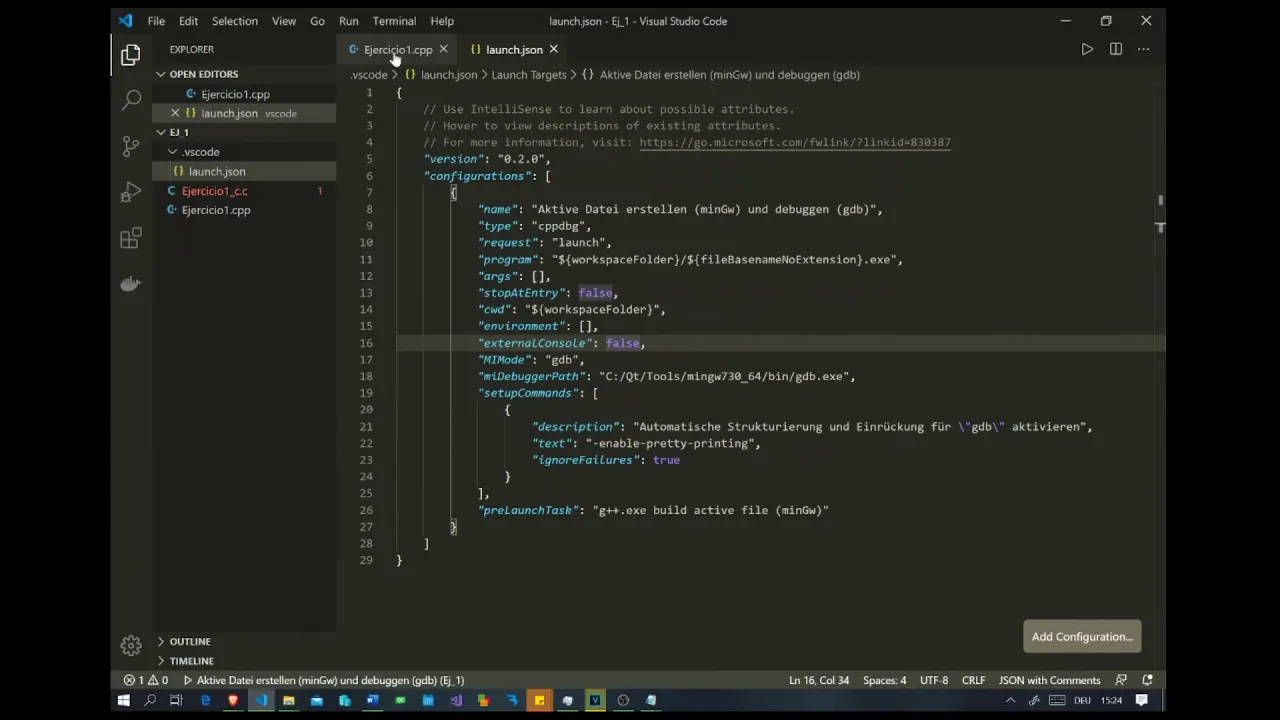Open the Windows Start menu
Viewport: 1280px width, 720px height.
(x=123, y=700)
